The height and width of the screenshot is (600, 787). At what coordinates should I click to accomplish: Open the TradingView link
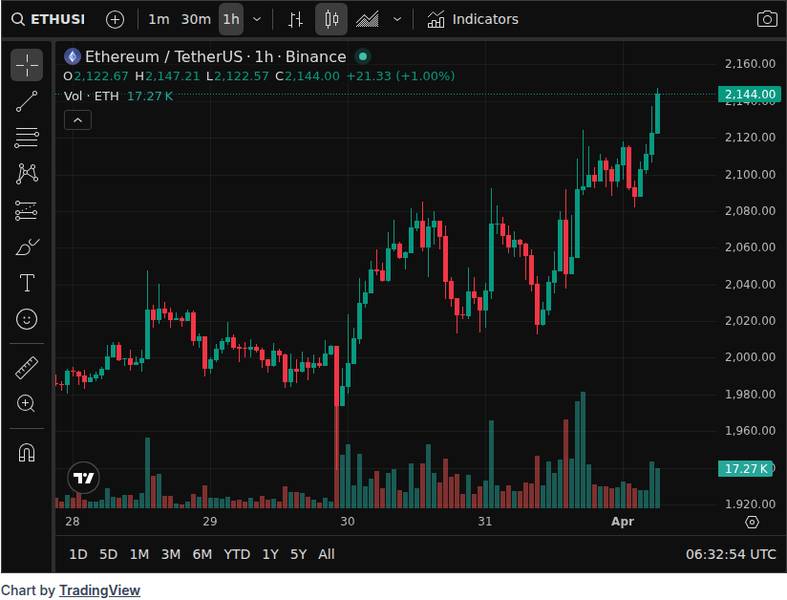coord(99,590)
